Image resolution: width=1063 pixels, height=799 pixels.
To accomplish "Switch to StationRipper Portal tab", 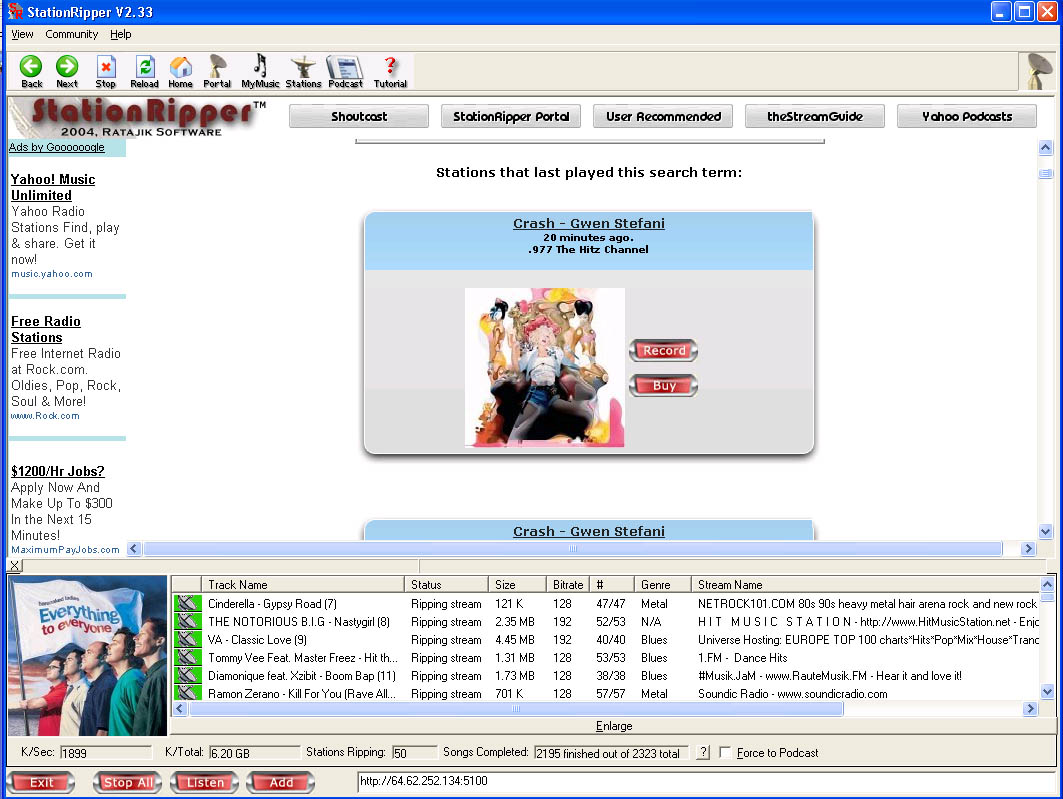I will pos(511,117).
